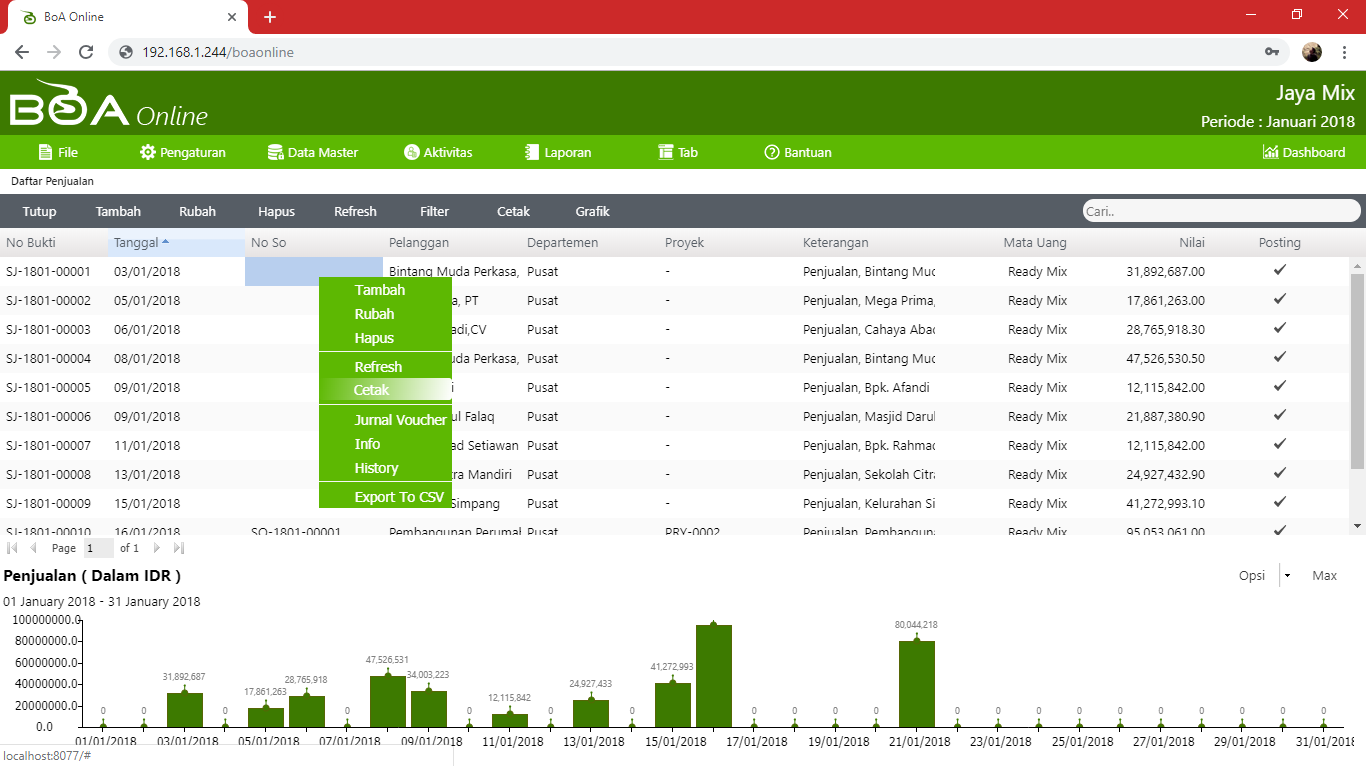
Task: Click the Bantuan help question-mark icon
Action: pos(771,152)
